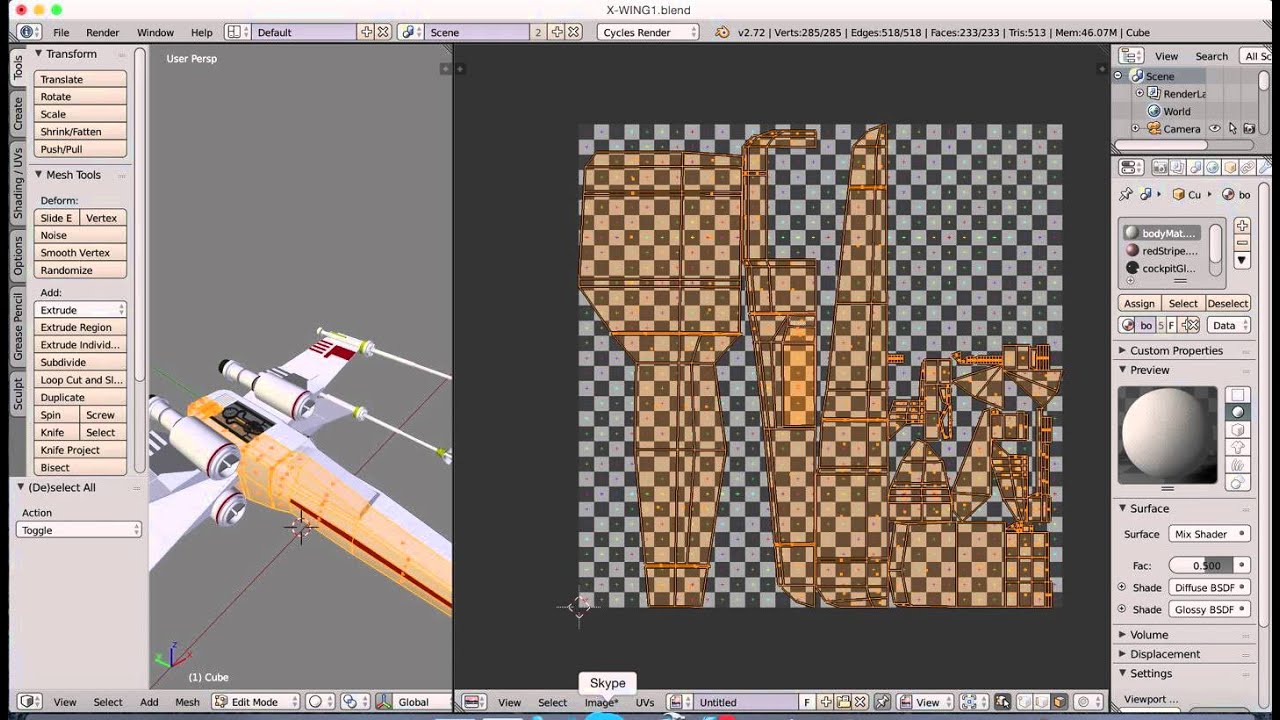The image size is (1280, 720).
Task: Toggle Camera renderability icon in outliner
Action: (x=1249, y=129)
